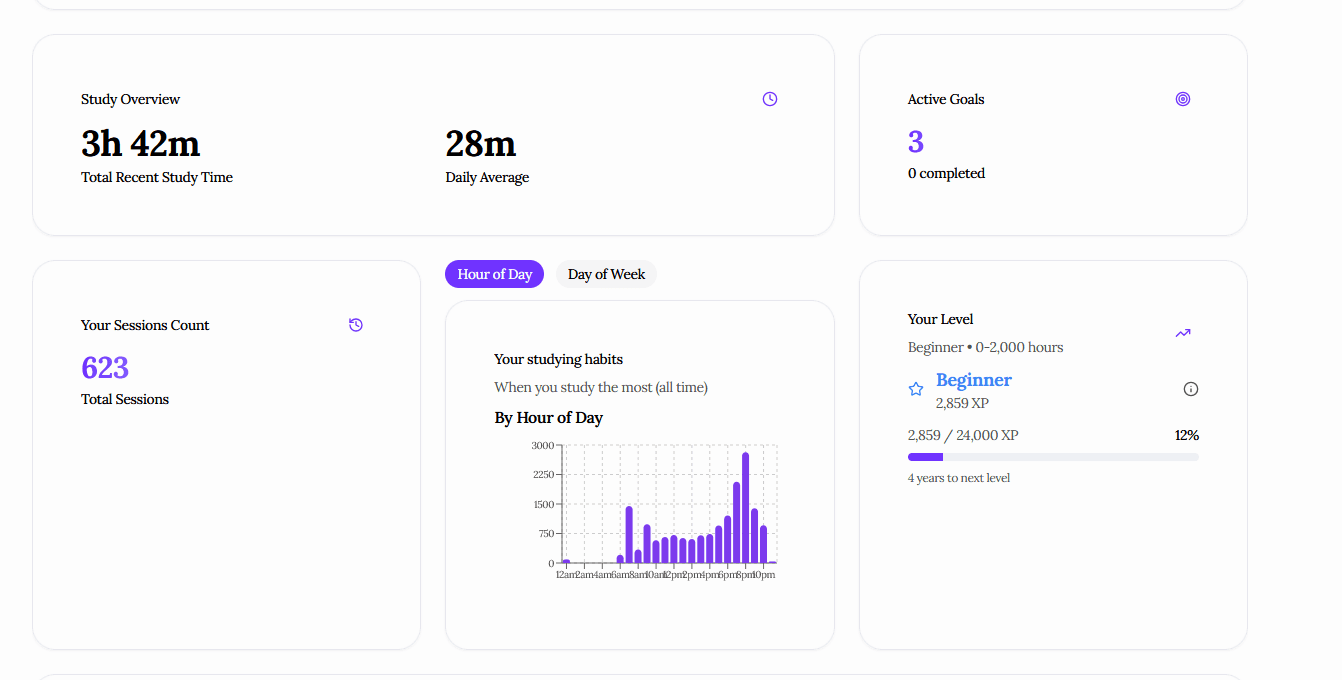Click the 'Your studying habits' heading

click(558, 359)
